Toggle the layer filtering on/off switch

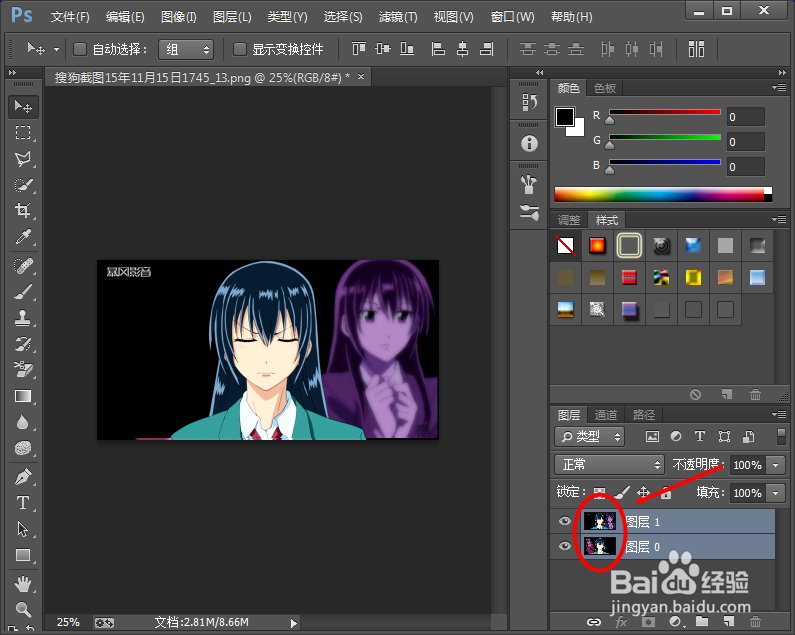[x=781, y=437]
